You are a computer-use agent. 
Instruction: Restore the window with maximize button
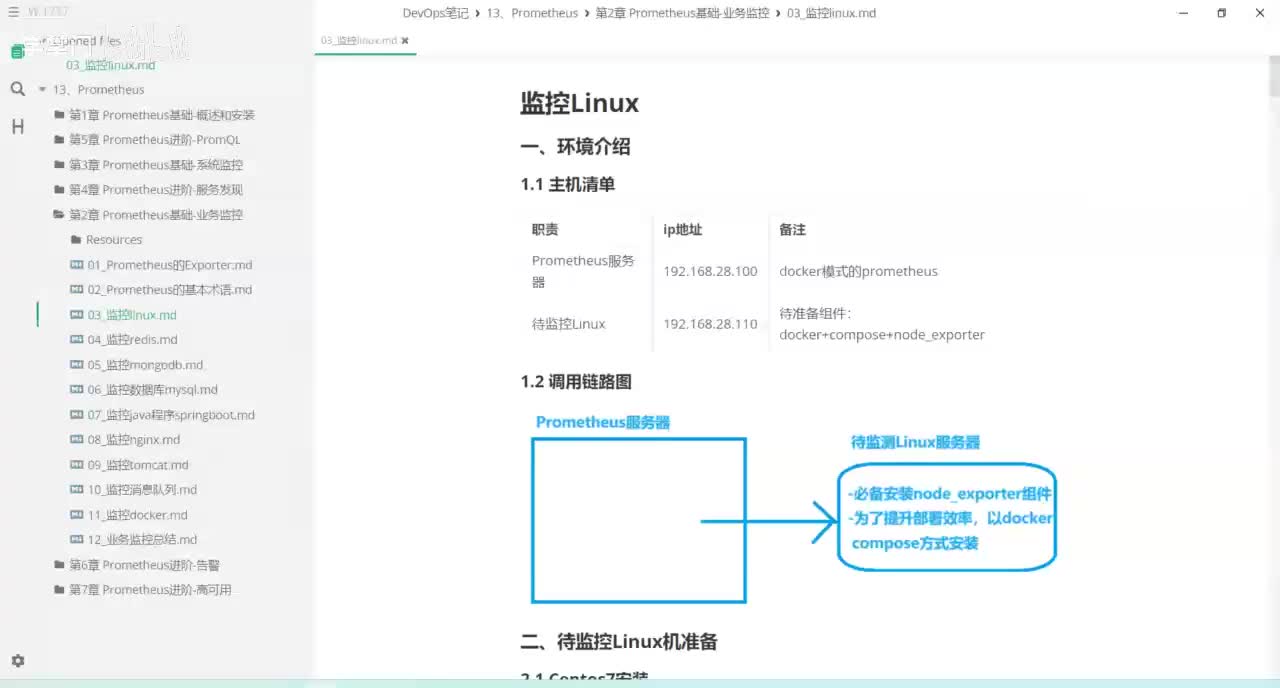click(x=1221, y=13)
